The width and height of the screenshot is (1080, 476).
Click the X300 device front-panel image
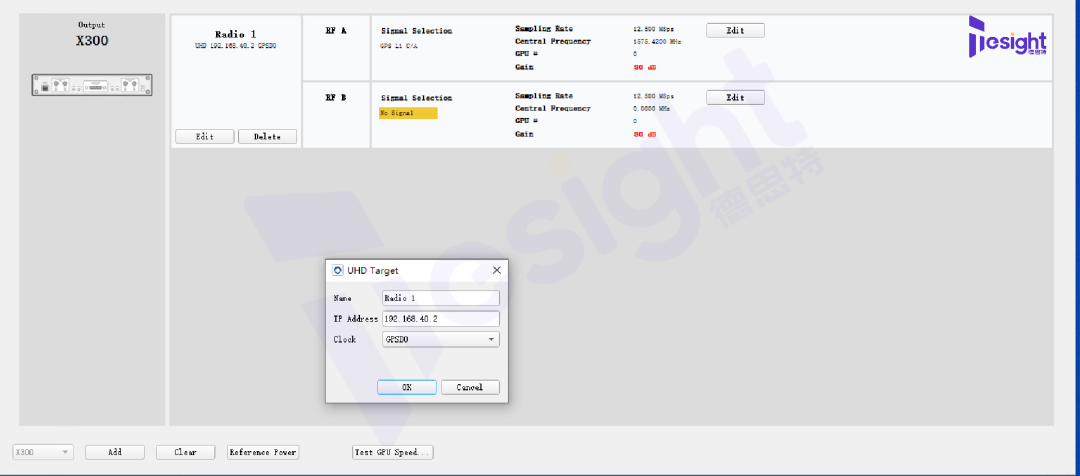(92, 85)
